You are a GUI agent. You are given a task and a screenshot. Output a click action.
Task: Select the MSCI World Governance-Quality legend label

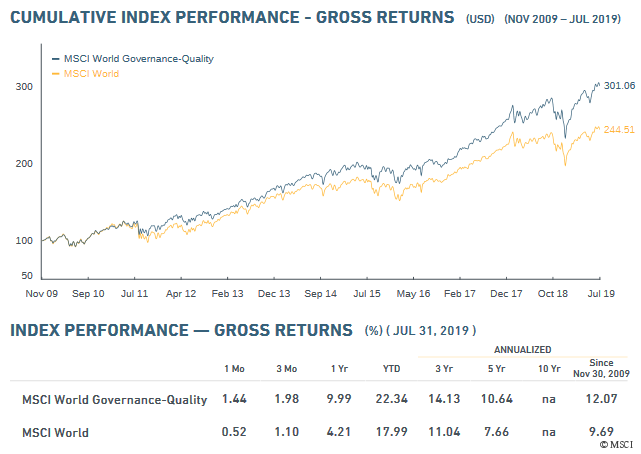138,59
